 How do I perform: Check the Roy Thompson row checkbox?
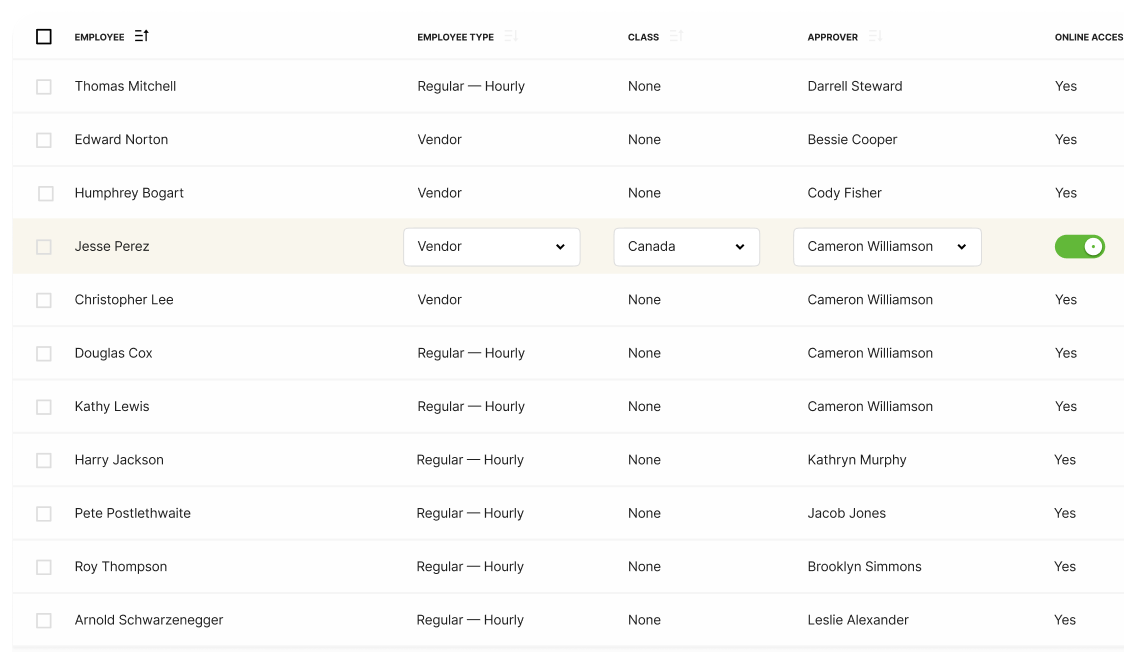pos(44,567)
